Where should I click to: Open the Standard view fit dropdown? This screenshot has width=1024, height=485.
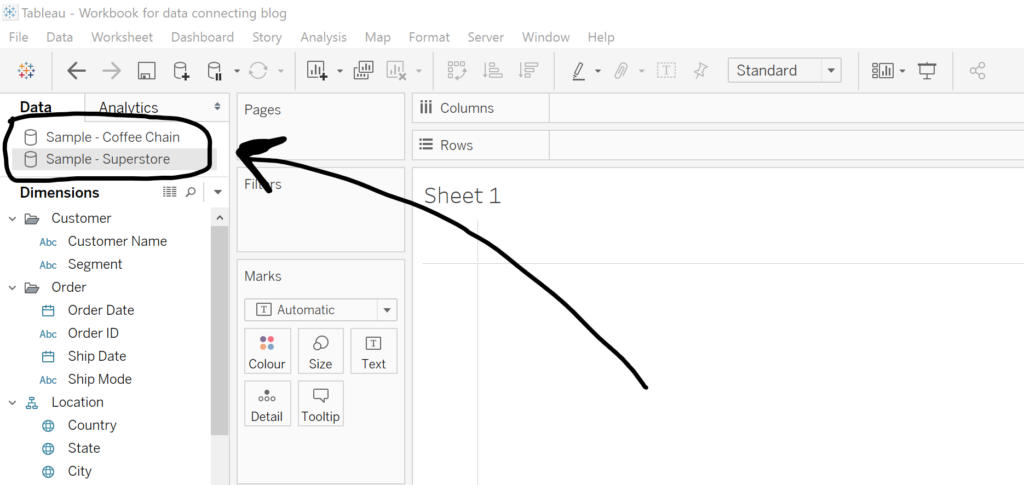point(831,70)
